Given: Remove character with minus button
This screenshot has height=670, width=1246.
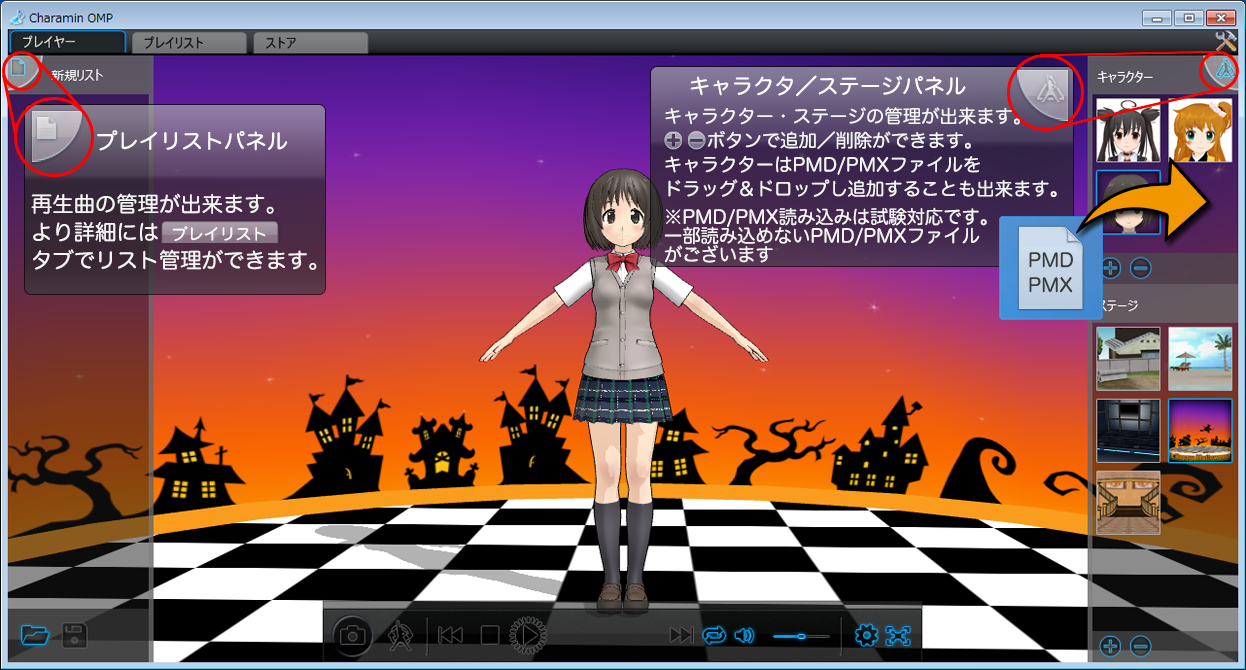Looking at the screenshot, I should pyautogui.click(x=1141, y=268).
